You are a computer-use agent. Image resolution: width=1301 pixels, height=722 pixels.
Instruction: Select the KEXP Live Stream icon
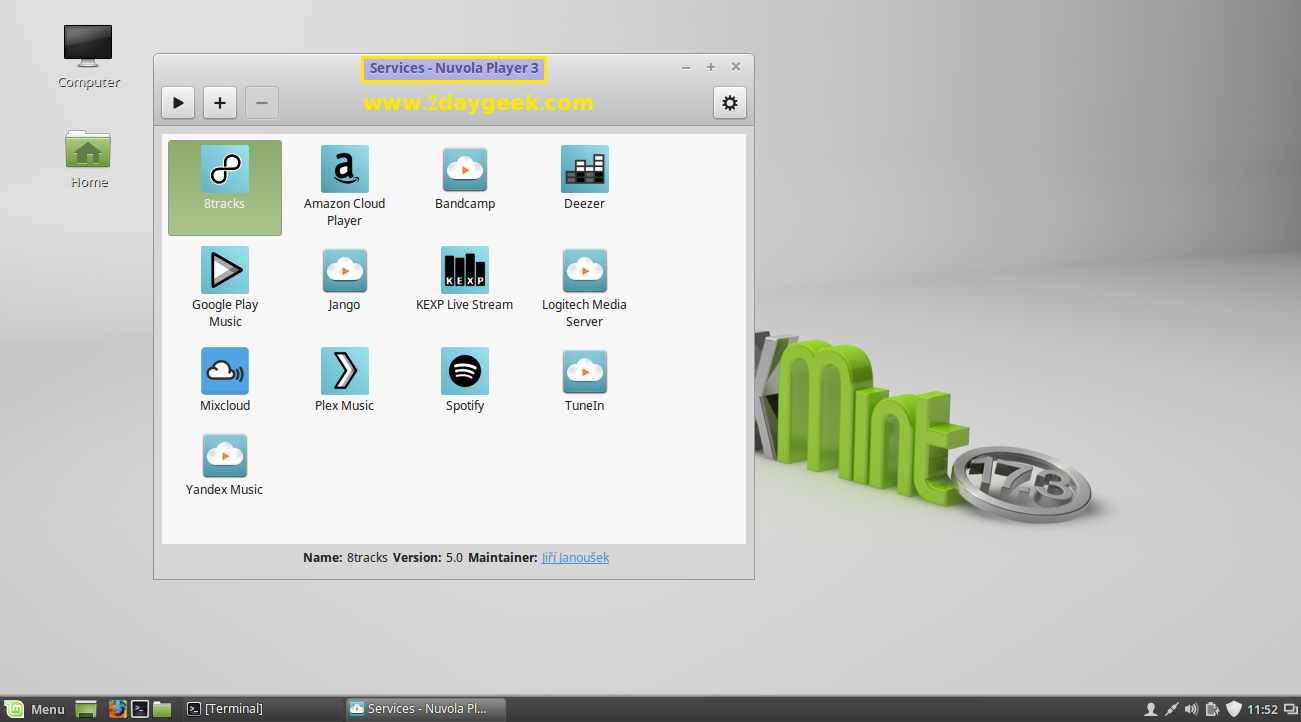(465, 270)
